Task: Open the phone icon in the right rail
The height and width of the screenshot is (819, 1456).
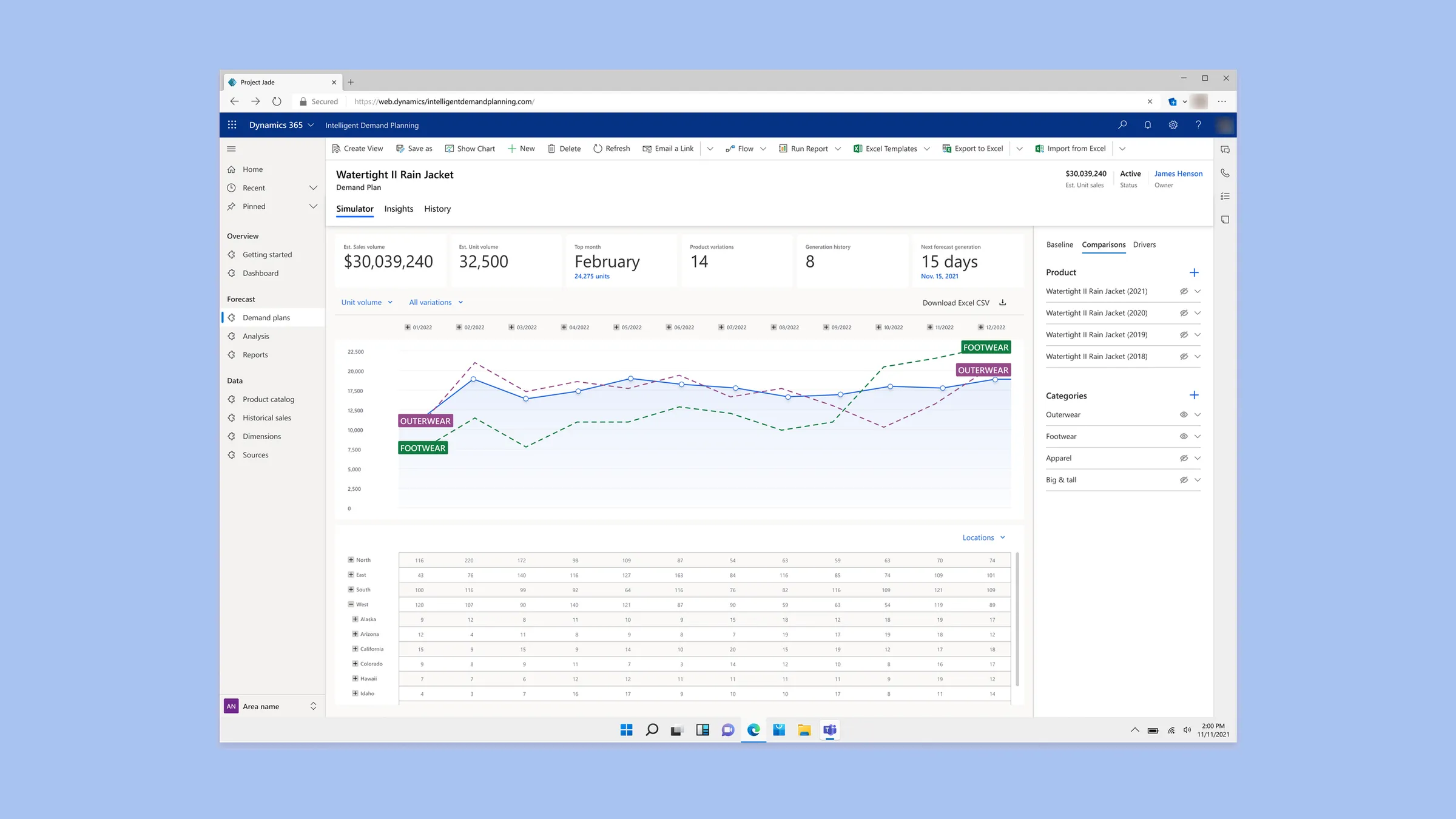Action: tap(1225, 173)
